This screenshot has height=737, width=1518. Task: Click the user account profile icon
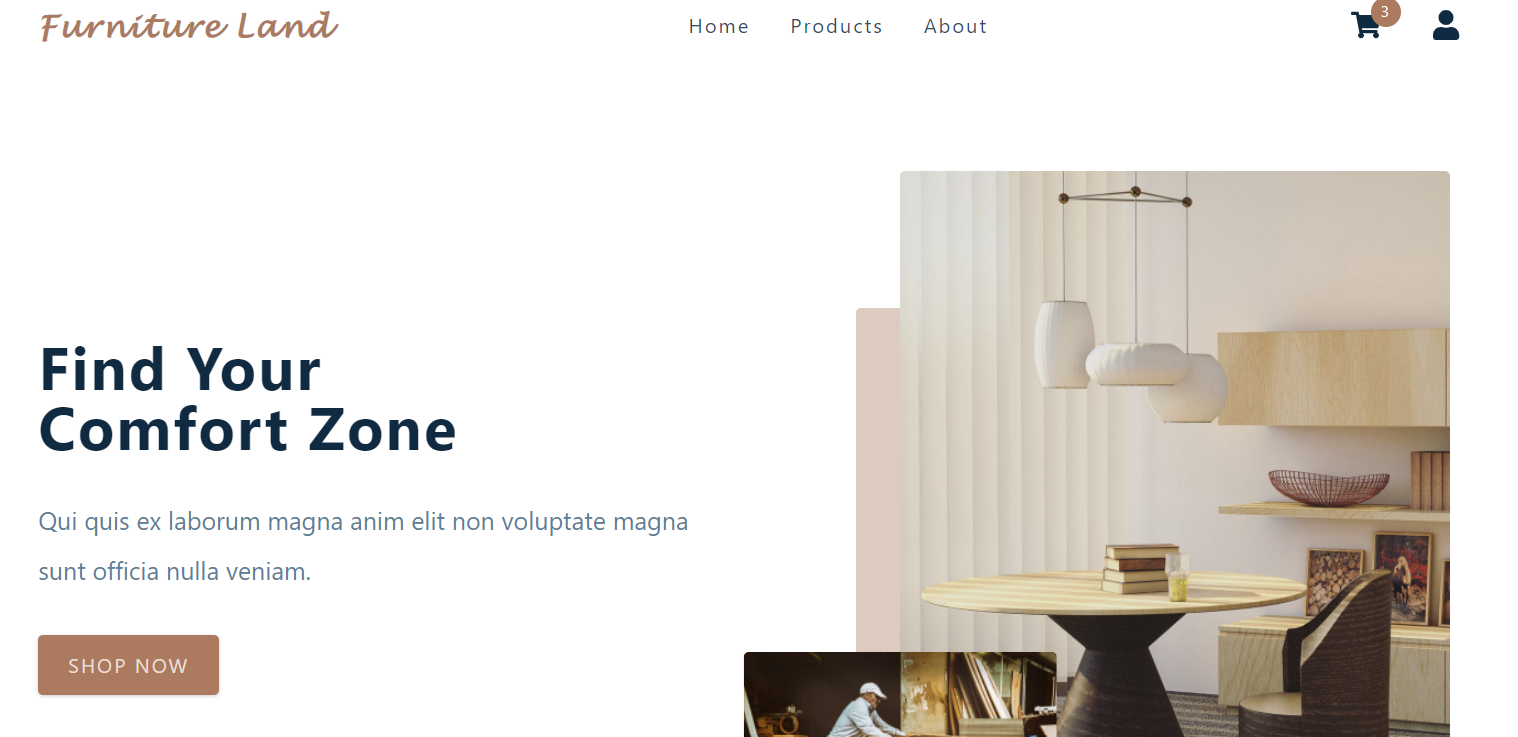point(1446,25)
